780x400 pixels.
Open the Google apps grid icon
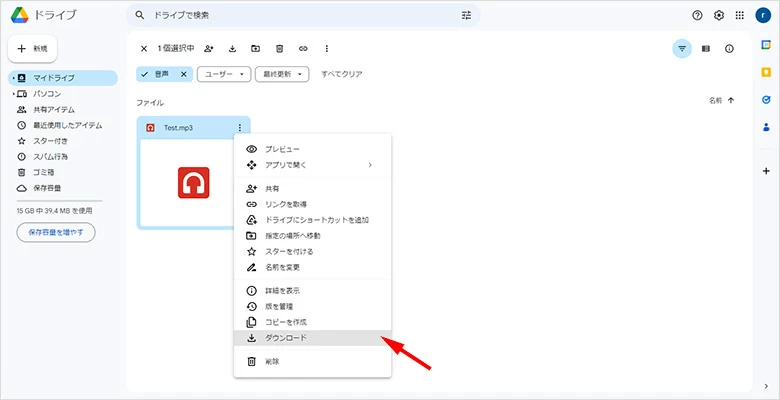tap(739, 16)
